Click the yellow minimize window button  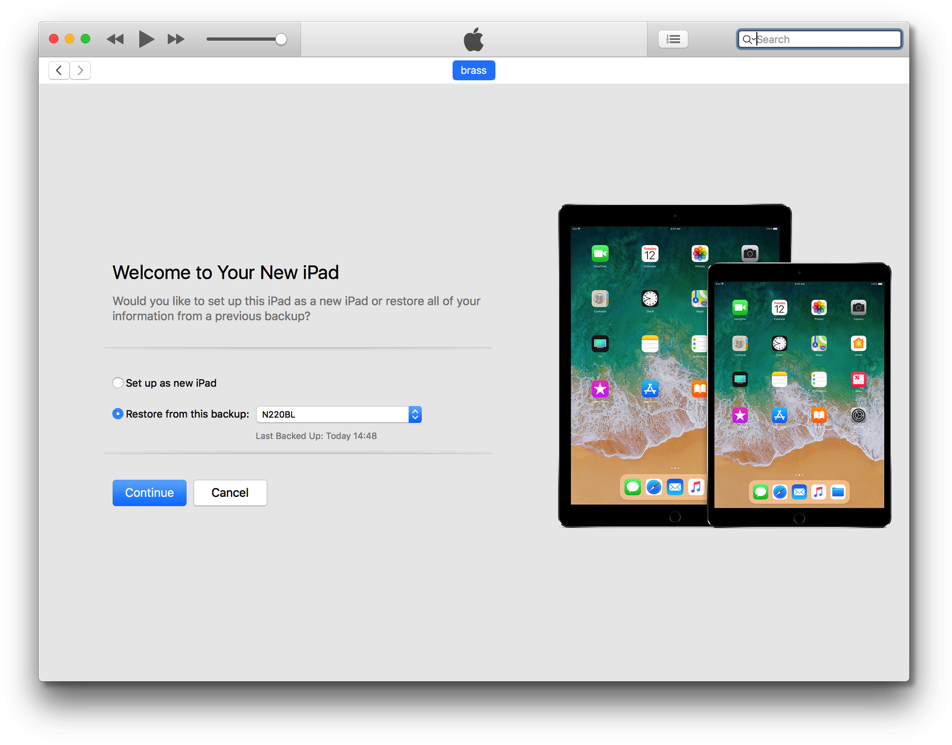click(x=70, y=39)
